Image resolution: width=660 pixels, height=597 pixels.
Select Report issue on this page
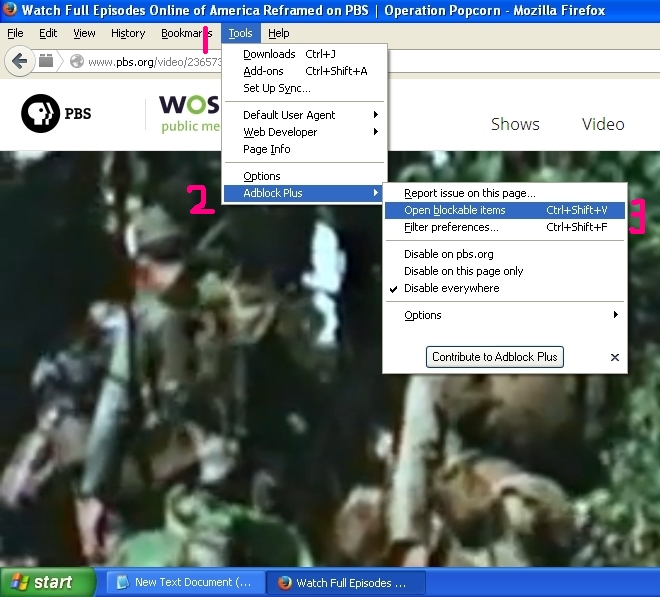pyautogui.click(x=505, y=193)
